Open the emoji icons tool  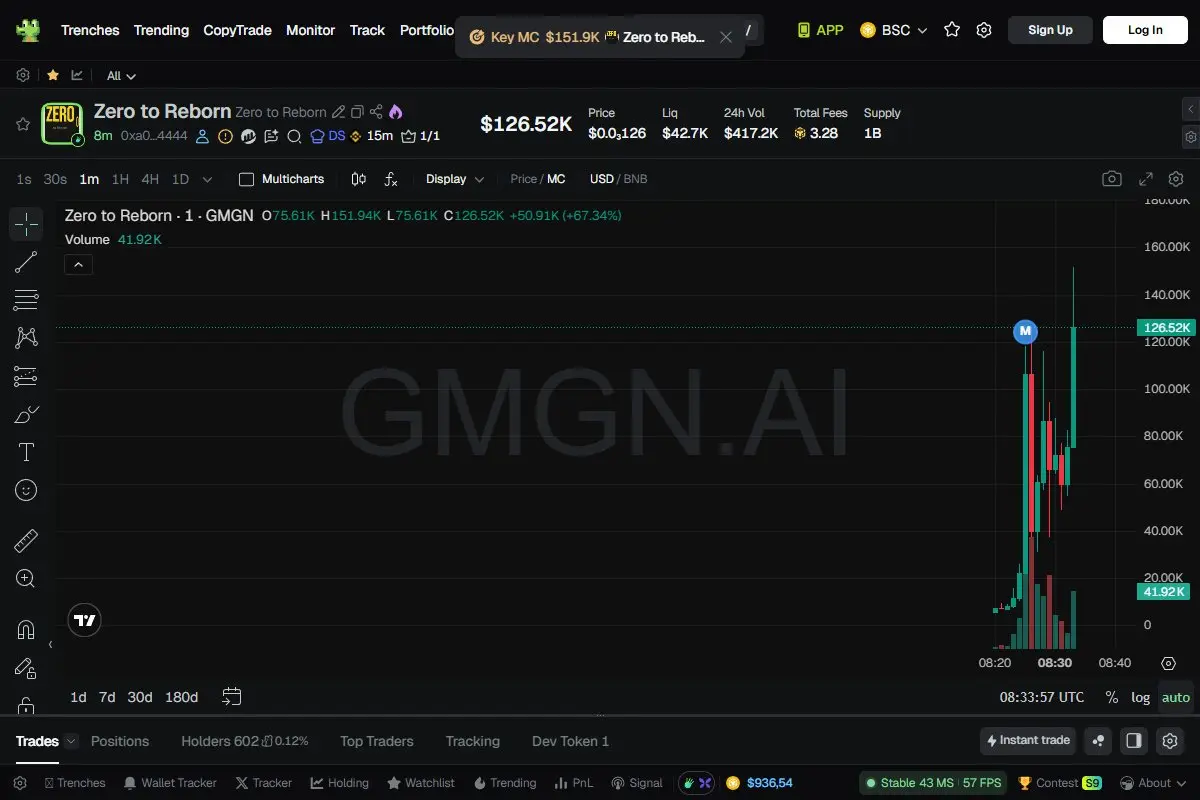coord(26,490)
